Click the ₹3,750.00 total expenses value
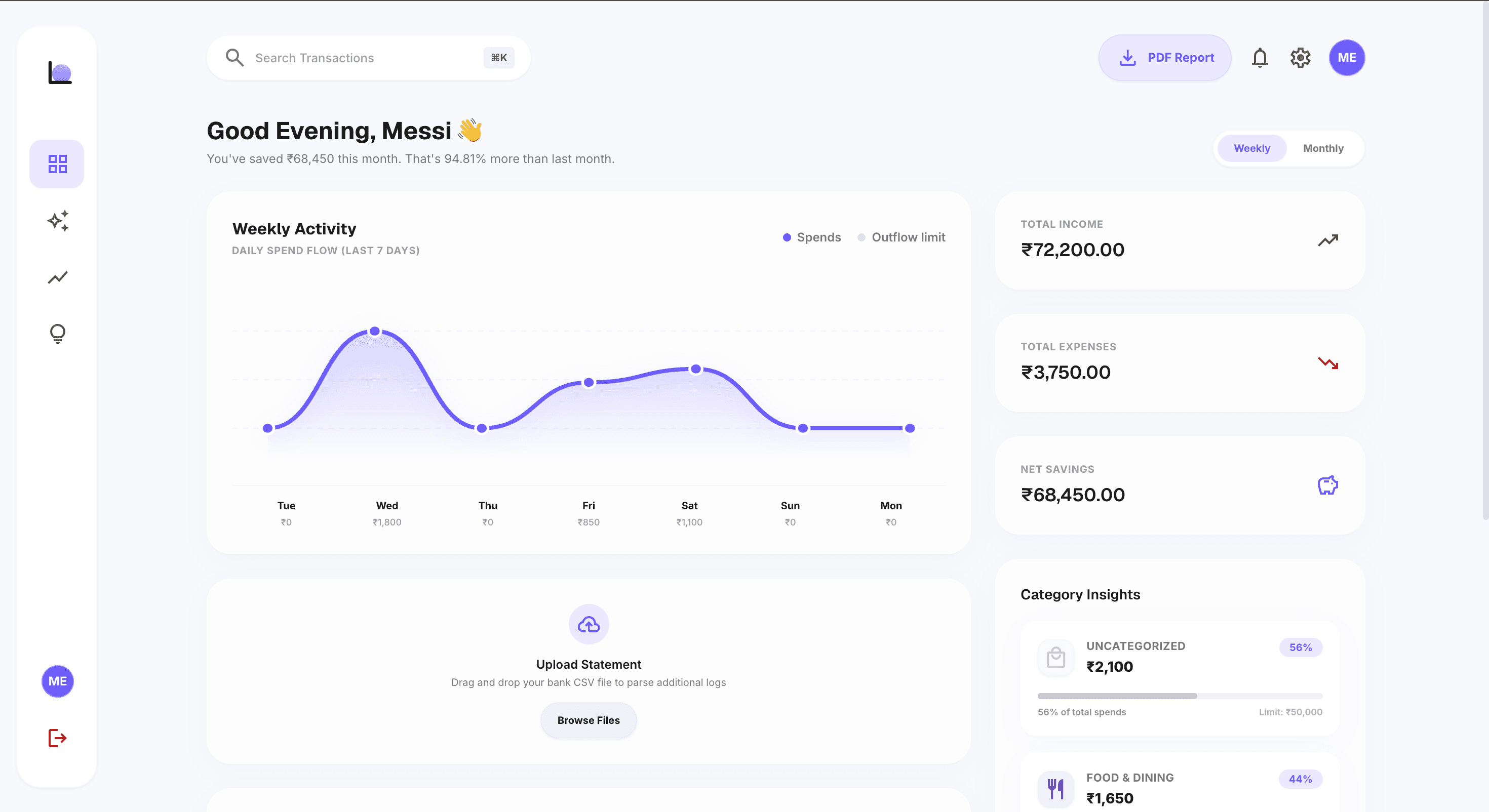This screenshot has width=1489, height=812. tap(1065, 372)
